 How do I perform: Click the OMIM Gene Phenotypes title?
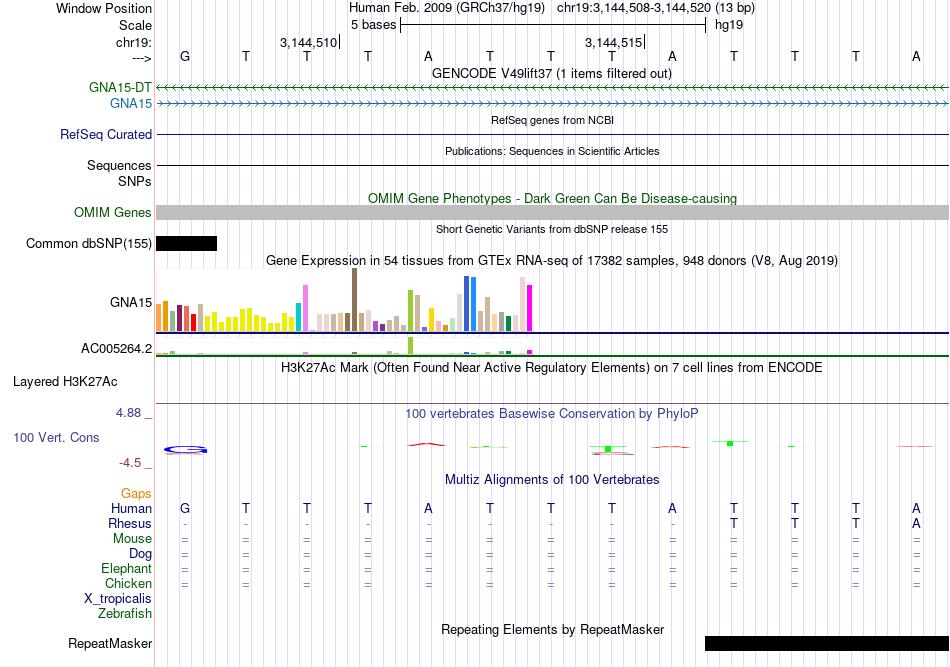[553, 198]
